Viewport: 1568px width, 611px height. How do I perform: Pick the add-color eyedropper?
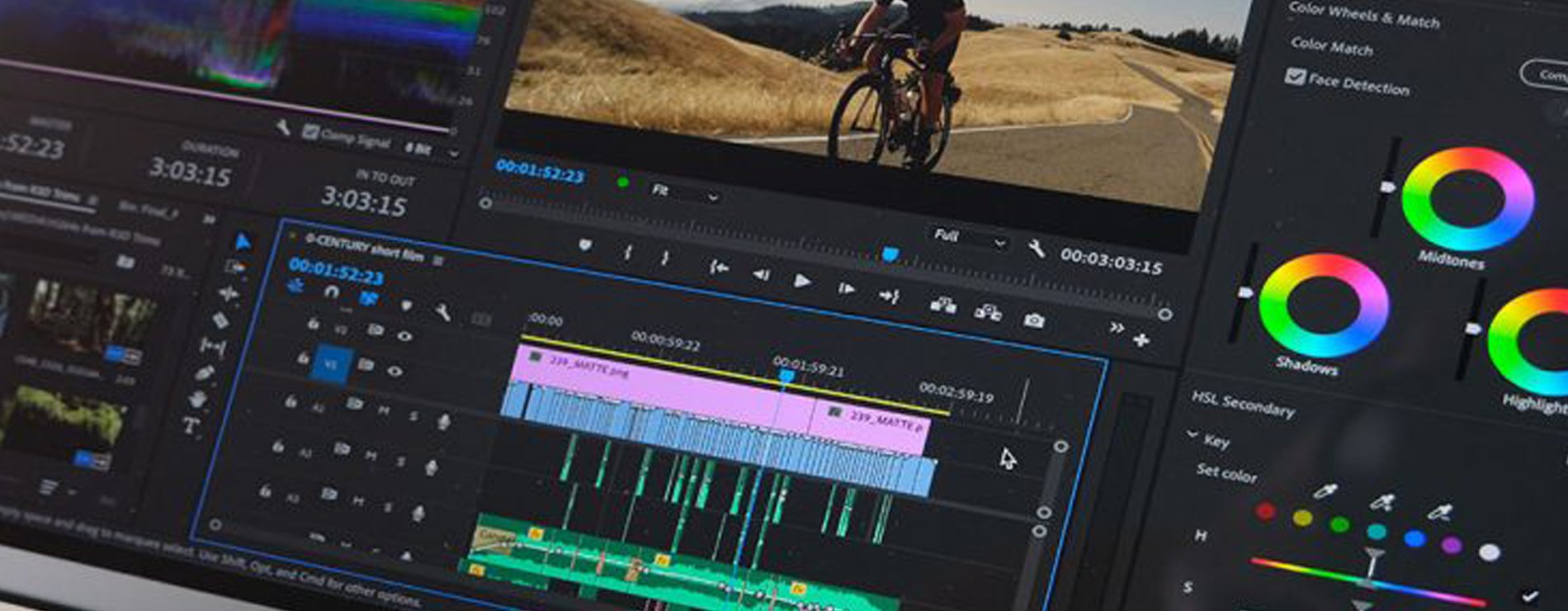pyautogui.click(x=1381, y=501)
